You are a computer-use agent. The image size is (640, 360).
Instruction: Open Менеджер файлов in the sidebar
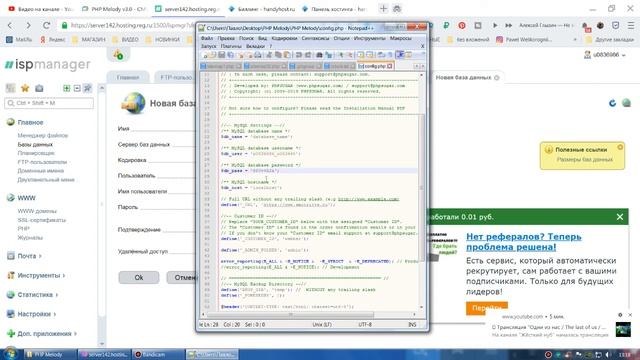pos(42,136)
